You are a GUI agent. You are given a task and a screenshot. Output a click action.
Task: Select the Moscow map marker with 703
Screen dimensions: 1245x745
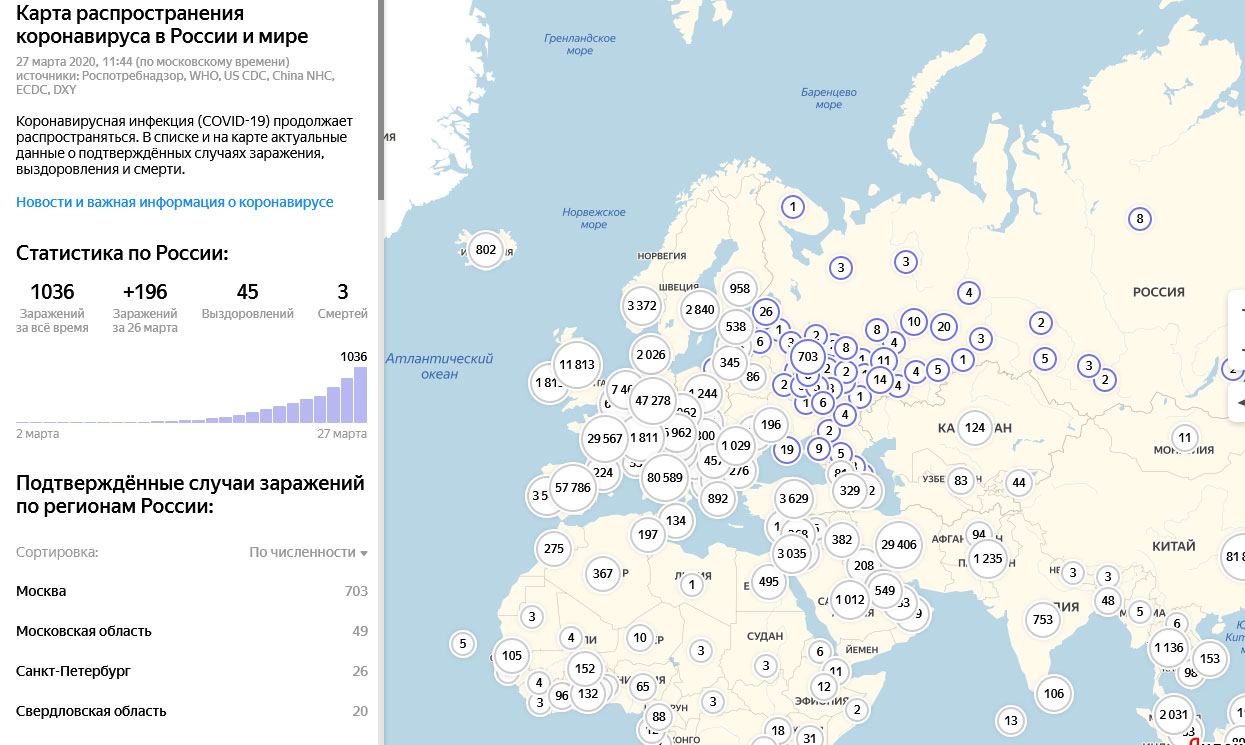pos(807,356)
